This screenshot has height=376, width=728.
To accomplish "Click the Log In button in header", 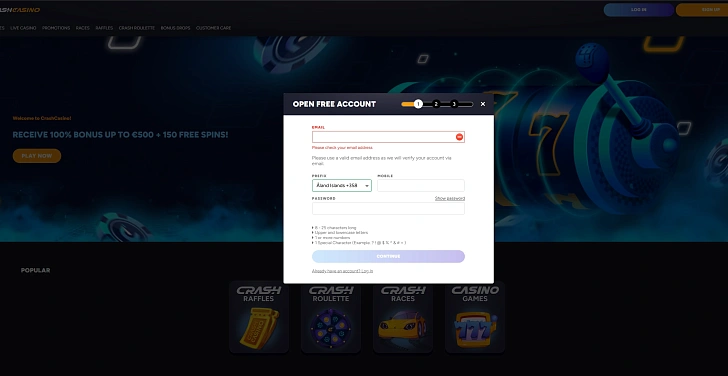I will click(638, 10).
